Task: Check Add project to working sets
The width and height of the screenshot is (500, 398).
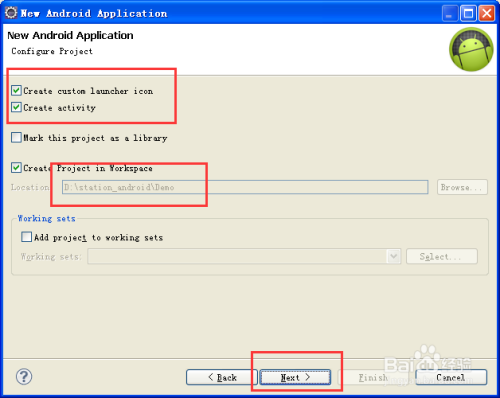Action: pos(26,237)
